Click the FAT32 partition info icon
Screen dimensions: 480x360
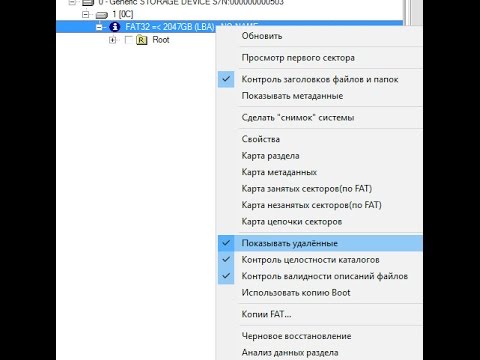[115, 27]
